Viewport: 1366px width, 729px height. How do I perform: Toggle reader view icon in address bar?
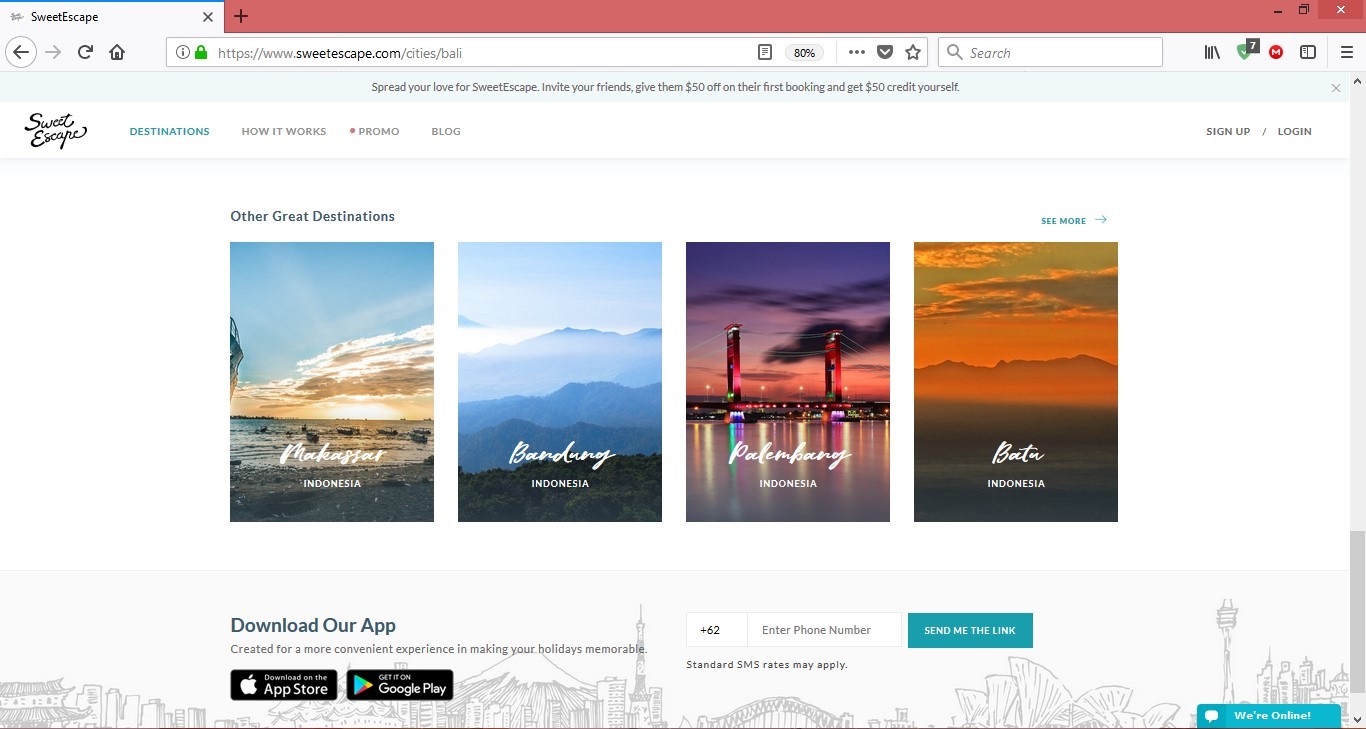tap(765, 52)
